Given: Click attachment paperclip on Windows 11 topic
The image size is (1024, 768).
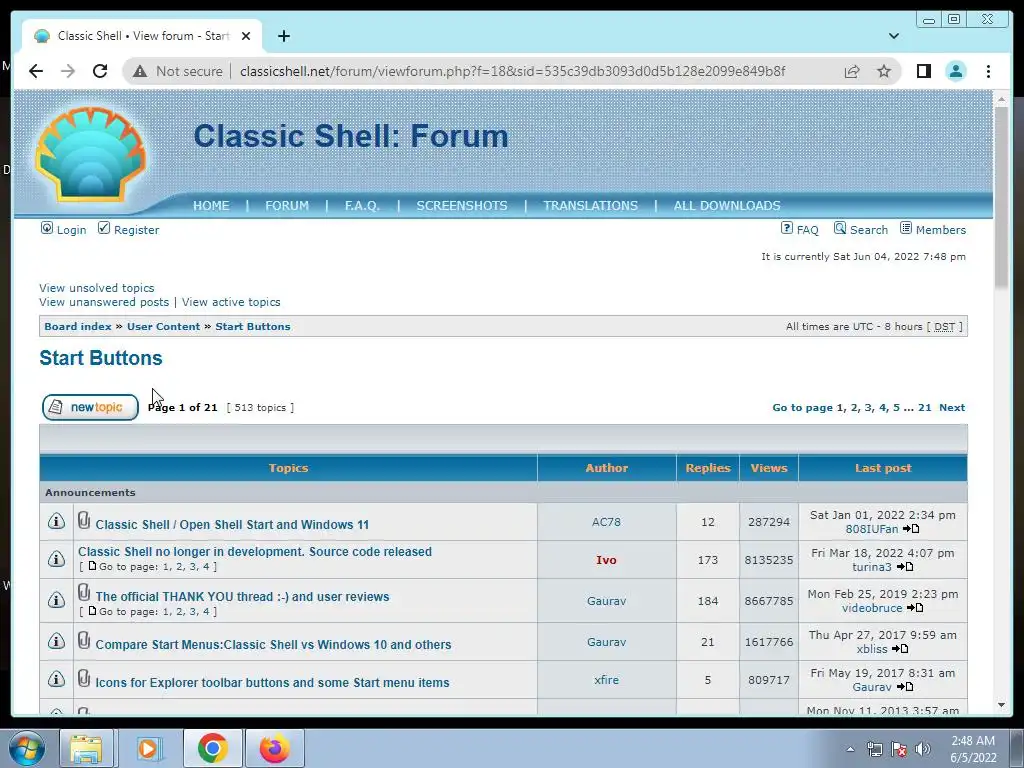Looking at the screenshot, I should click(84, 520).
